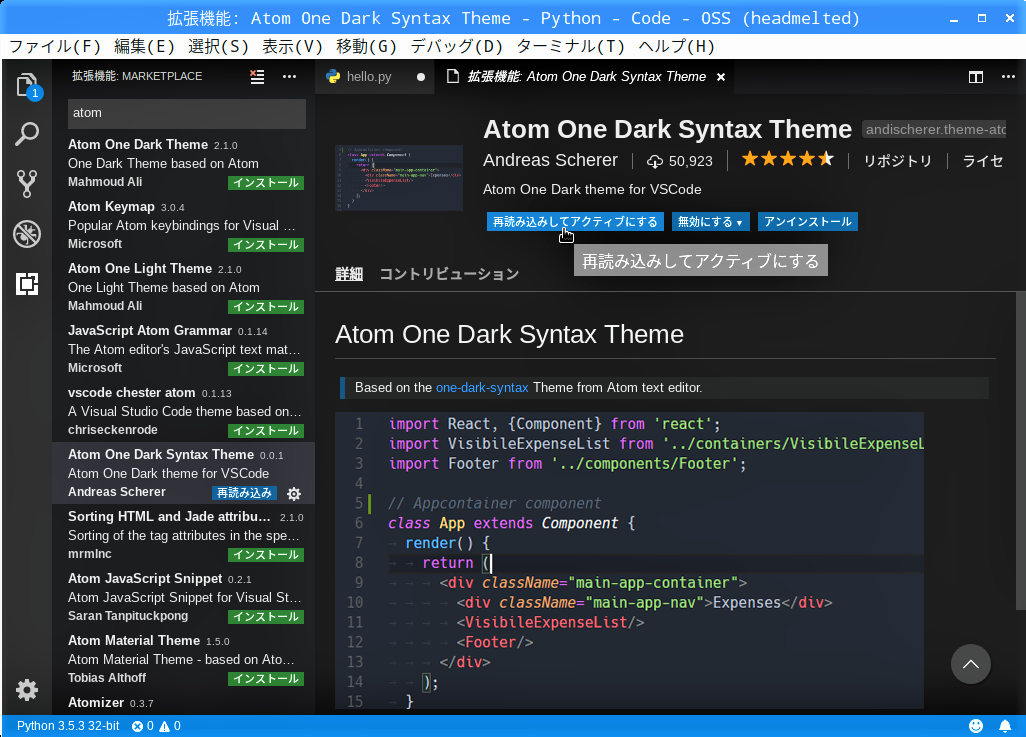Install the Atom One Light Theme extension
1026x737 pixels.
point(266,307)
